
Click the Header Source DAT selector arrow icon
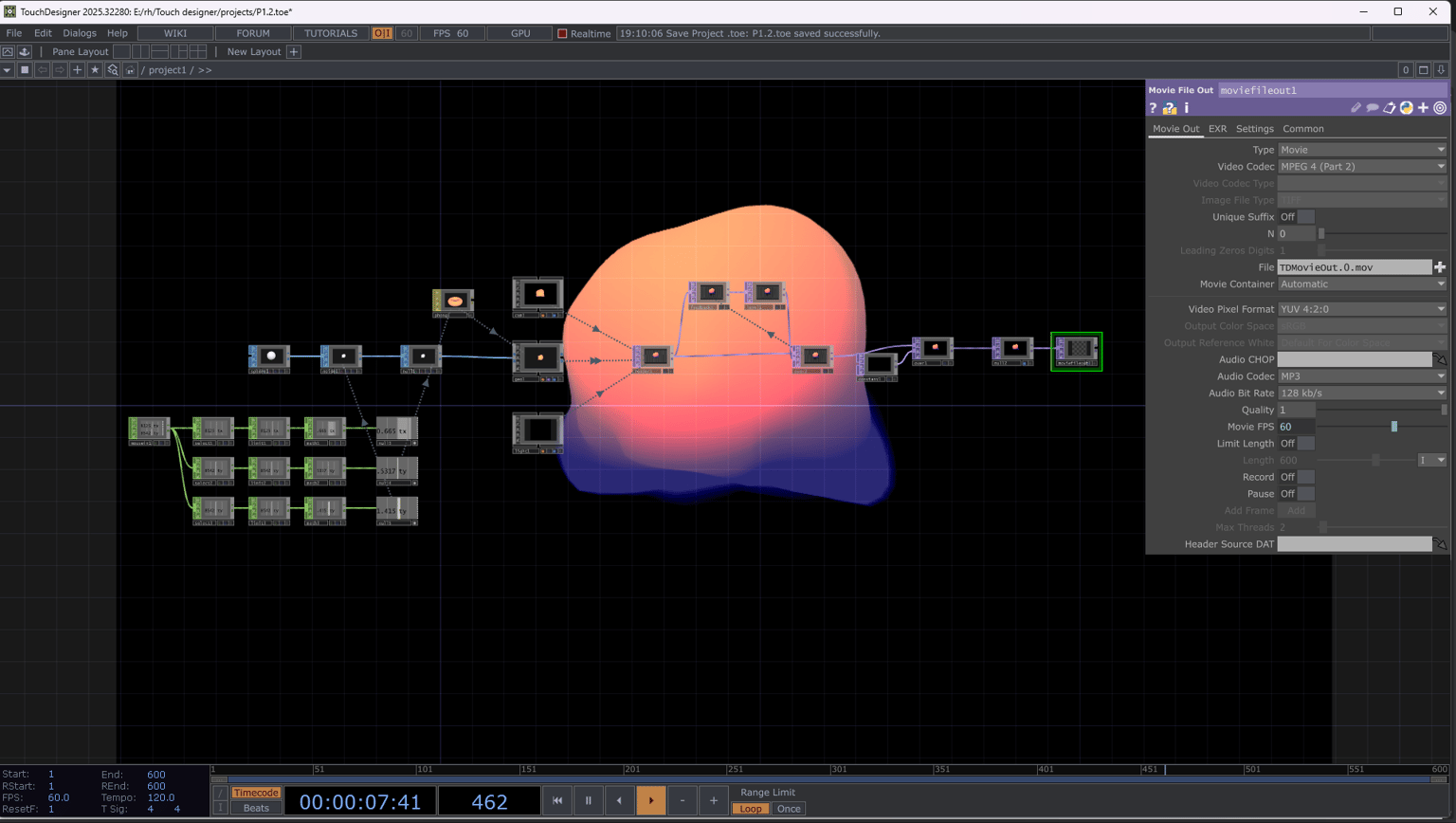coord(1440,544)
